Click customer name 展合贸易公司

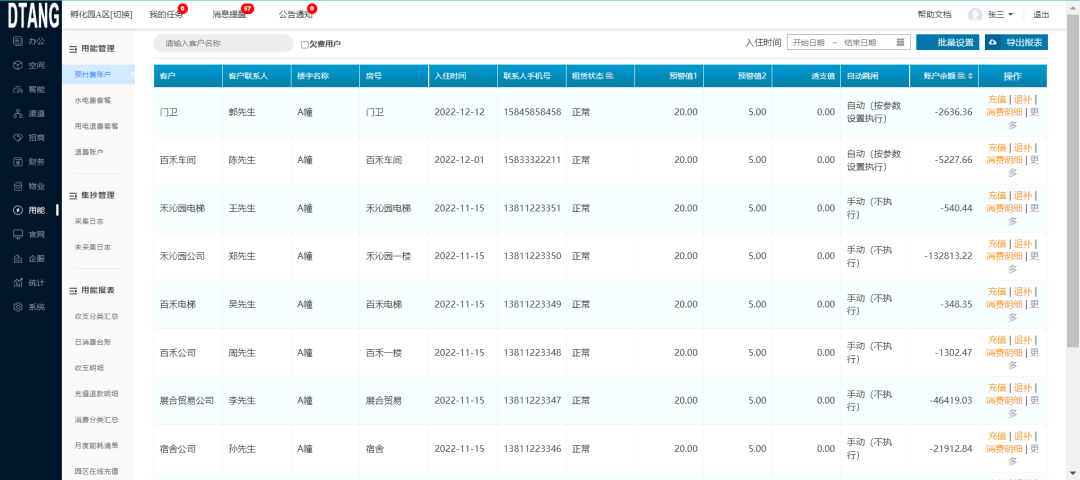187,401
